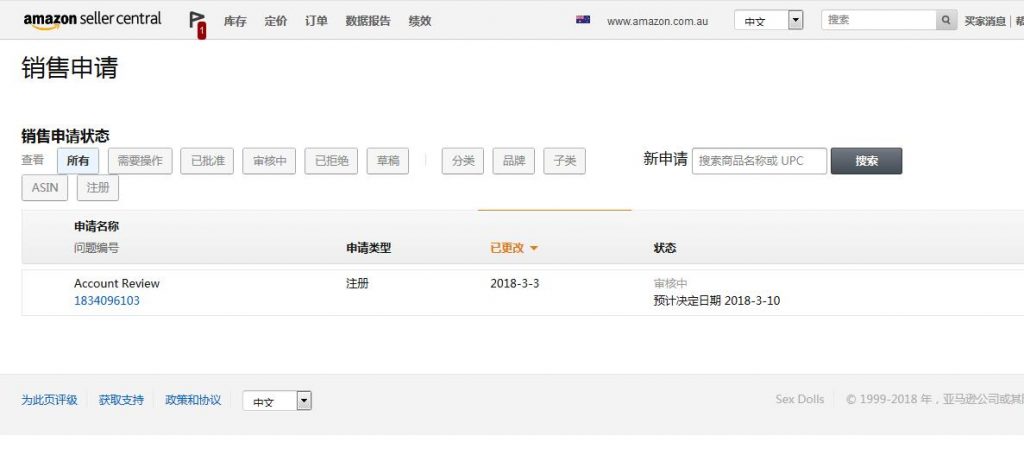Click the 搜索商品名称或 UPC input field
The width and height of the screenshot is (1024, 474).
tap(759, 161)
